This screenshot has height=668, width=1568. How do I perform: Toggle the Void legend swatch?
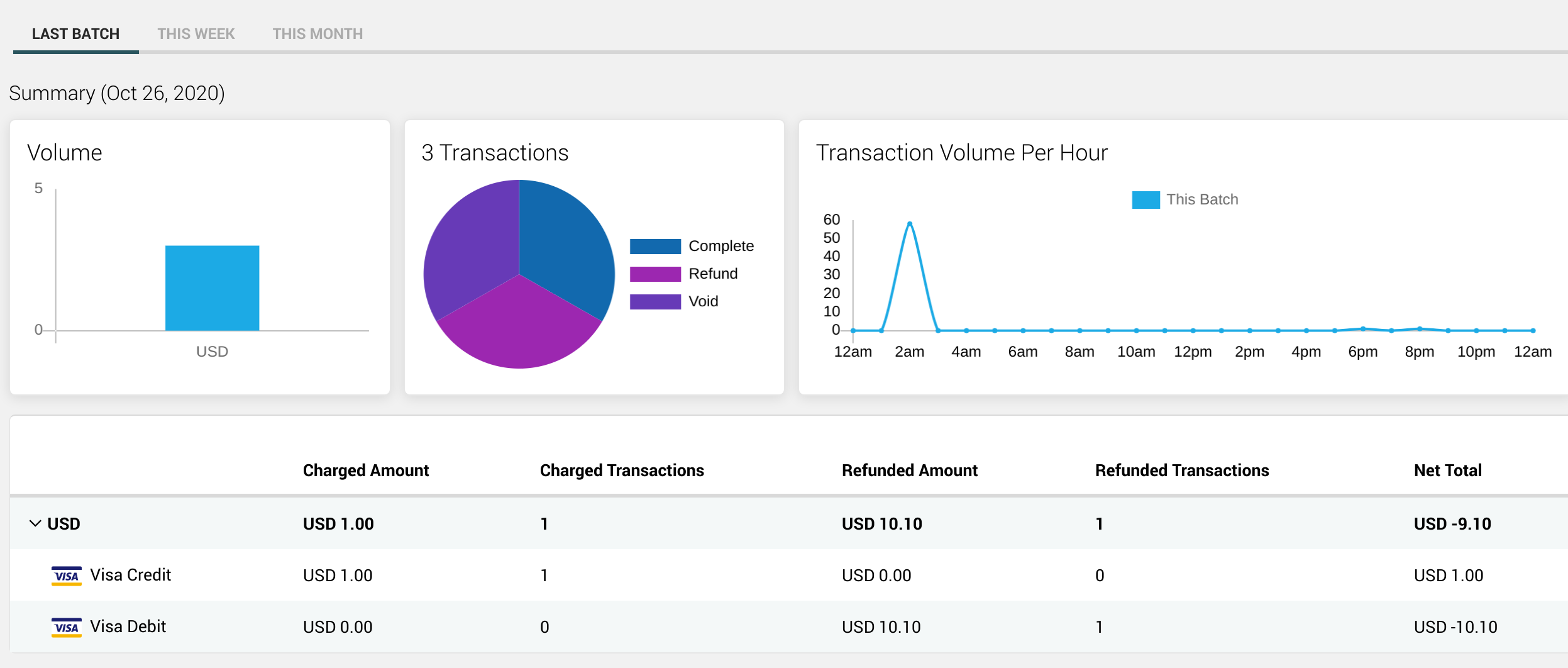[655, 301]
